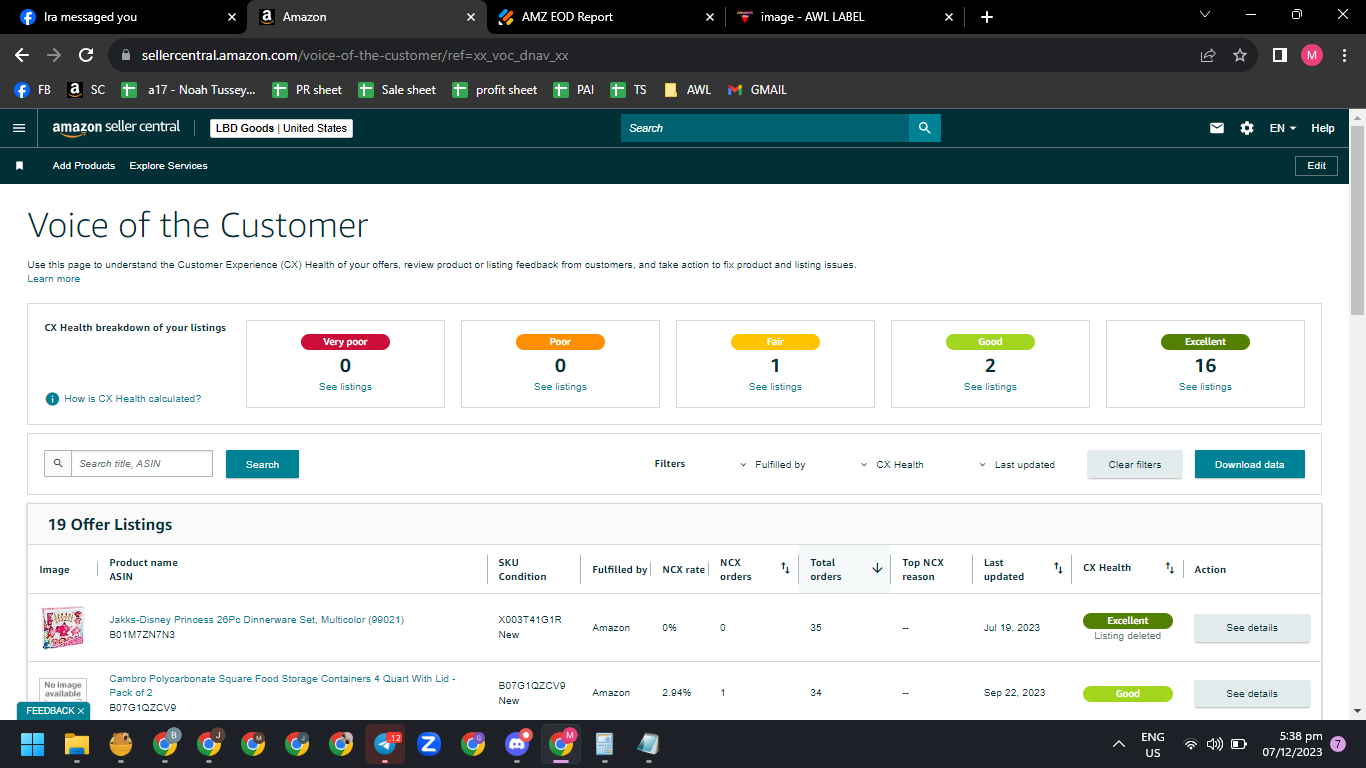
Task: Open File Explorer from the taskbar
Action: [77, 744]
